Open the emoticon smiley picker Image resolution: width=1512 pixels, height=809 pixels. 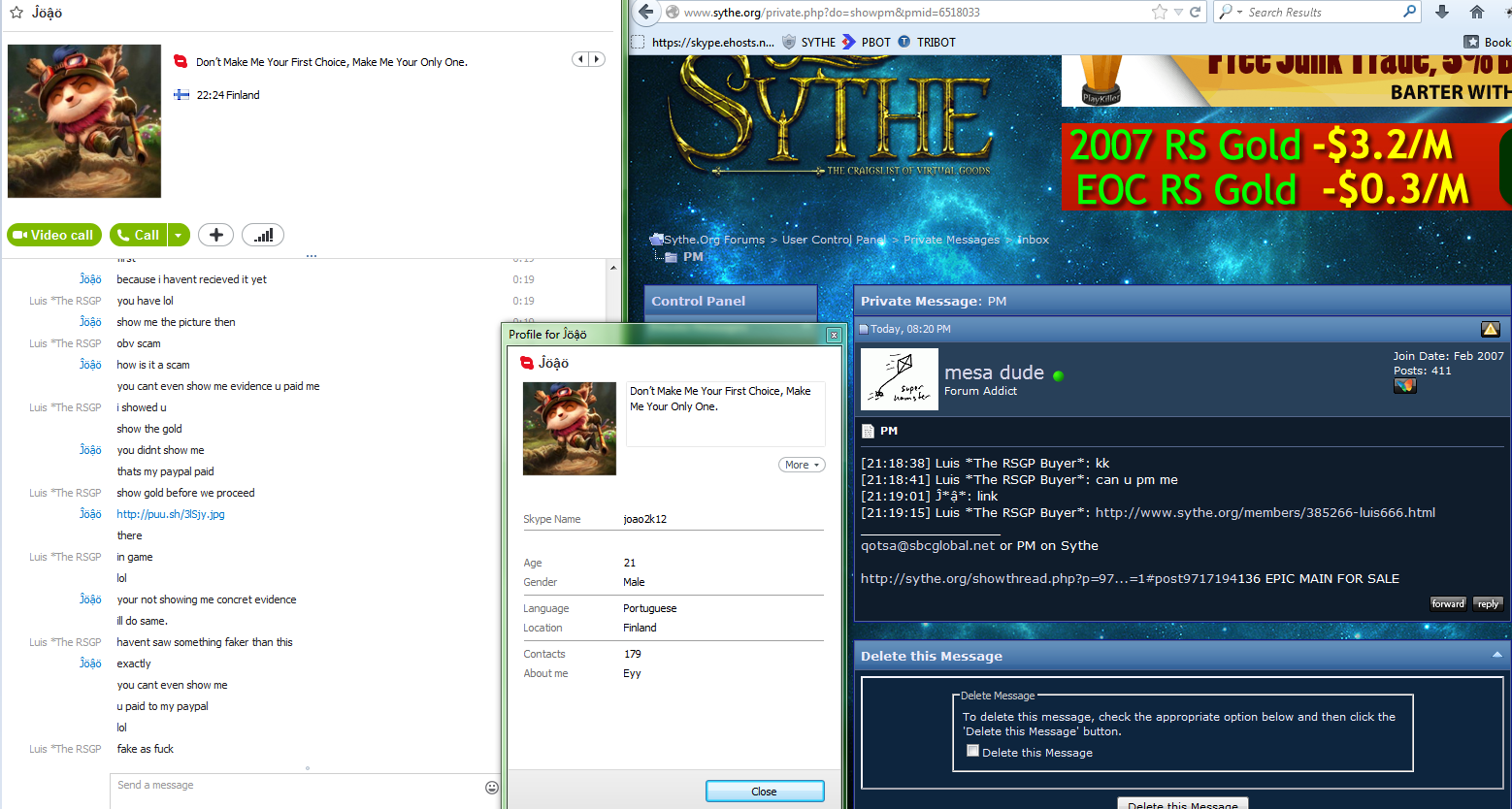click(x=492, y=788)
